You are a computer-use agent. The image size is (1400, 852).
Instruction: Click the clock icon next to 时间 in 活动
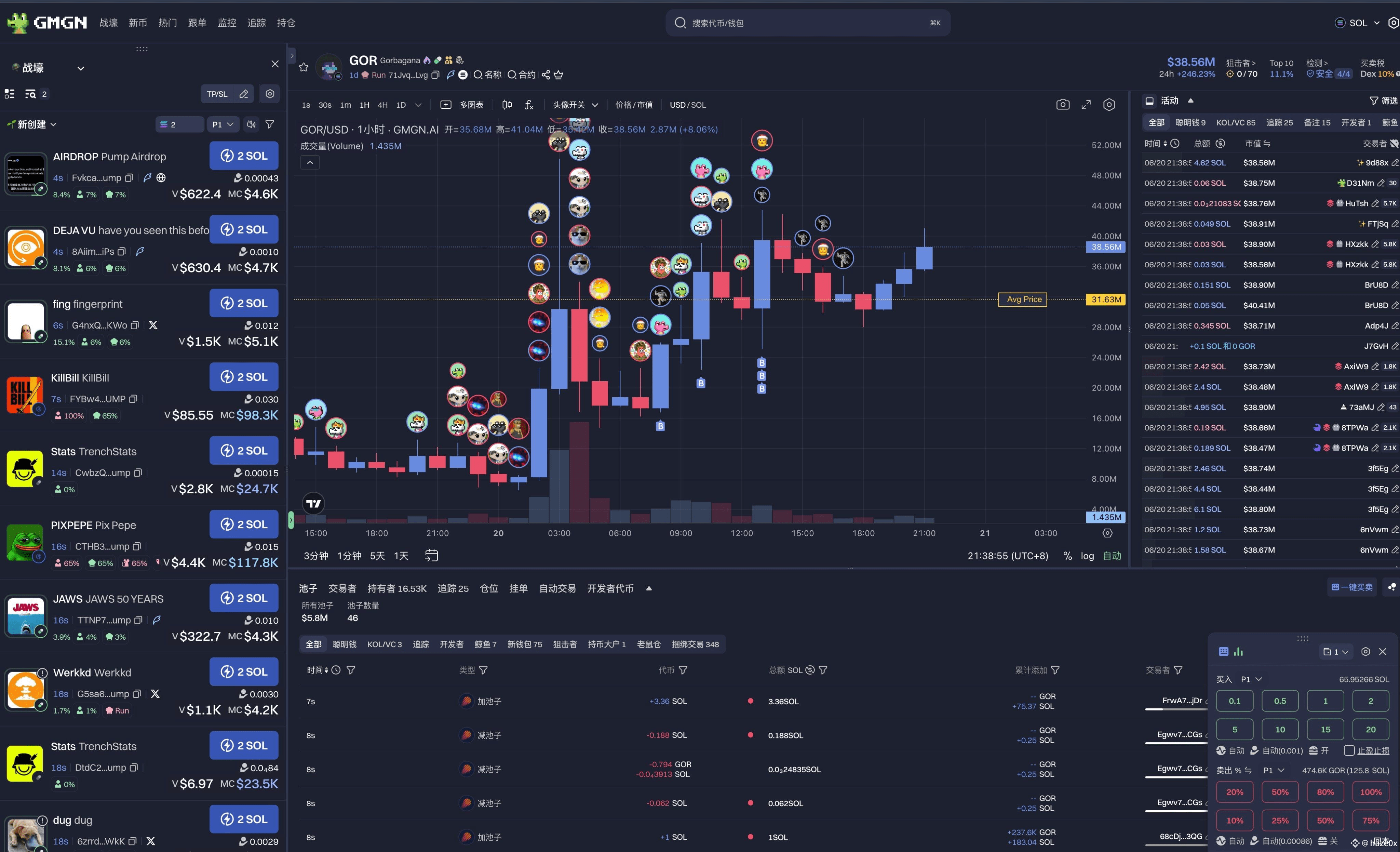1175,144
